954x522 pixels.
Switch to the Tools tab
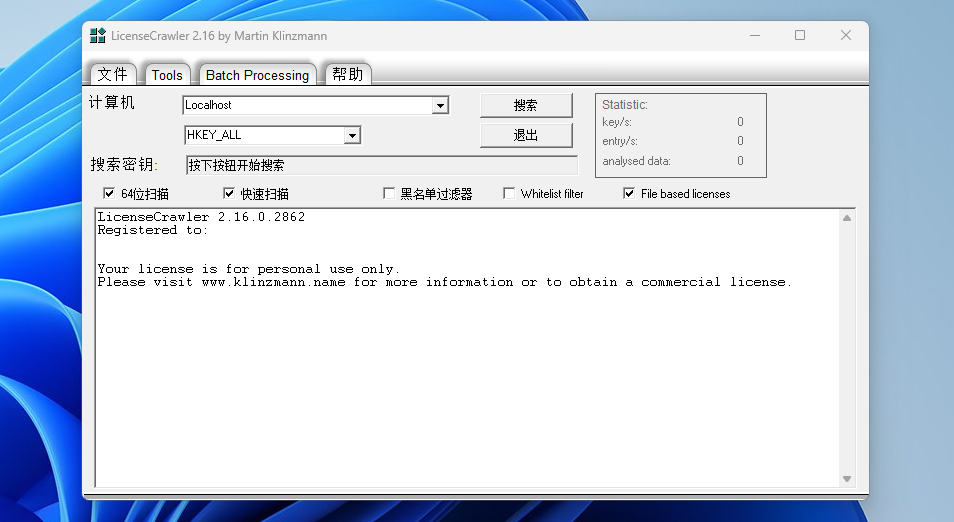[x=167, y=75]
